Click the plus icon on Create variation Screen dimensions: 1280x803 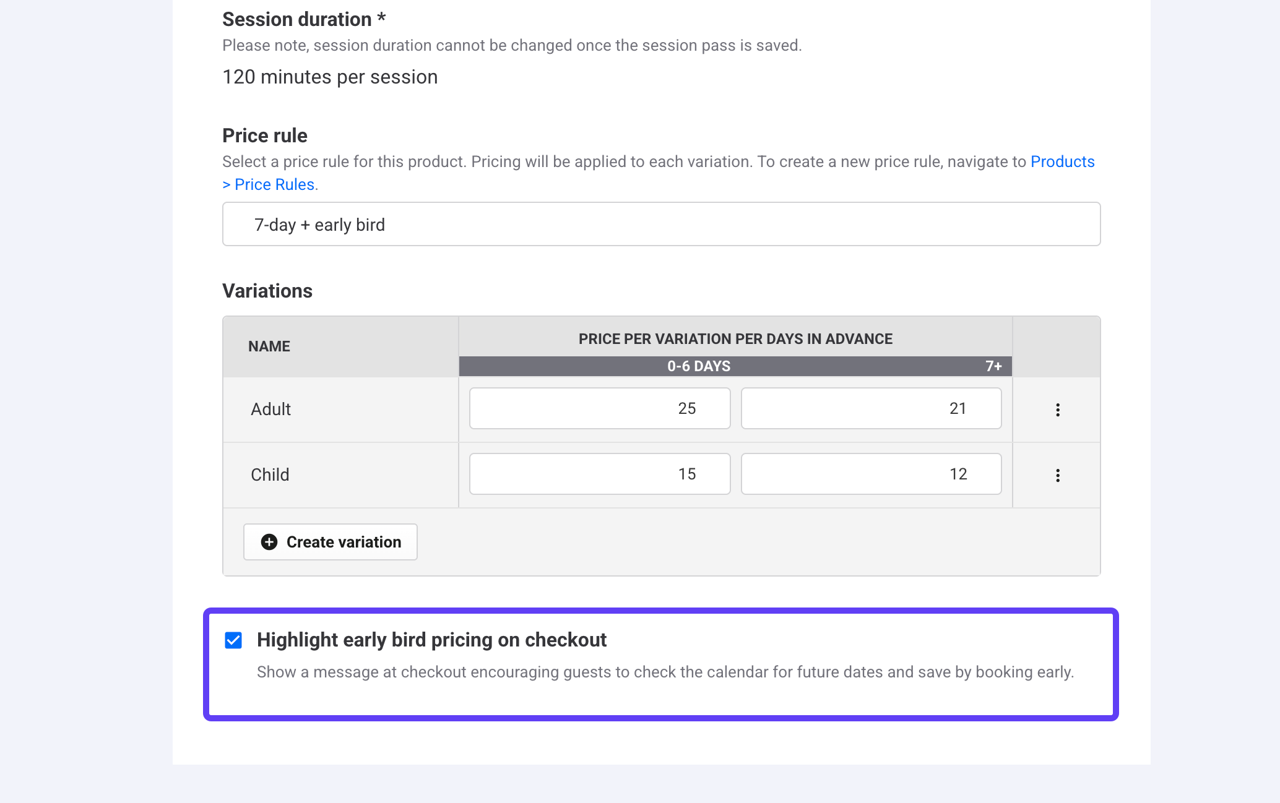pyautogui.click(x=269, y=542)
